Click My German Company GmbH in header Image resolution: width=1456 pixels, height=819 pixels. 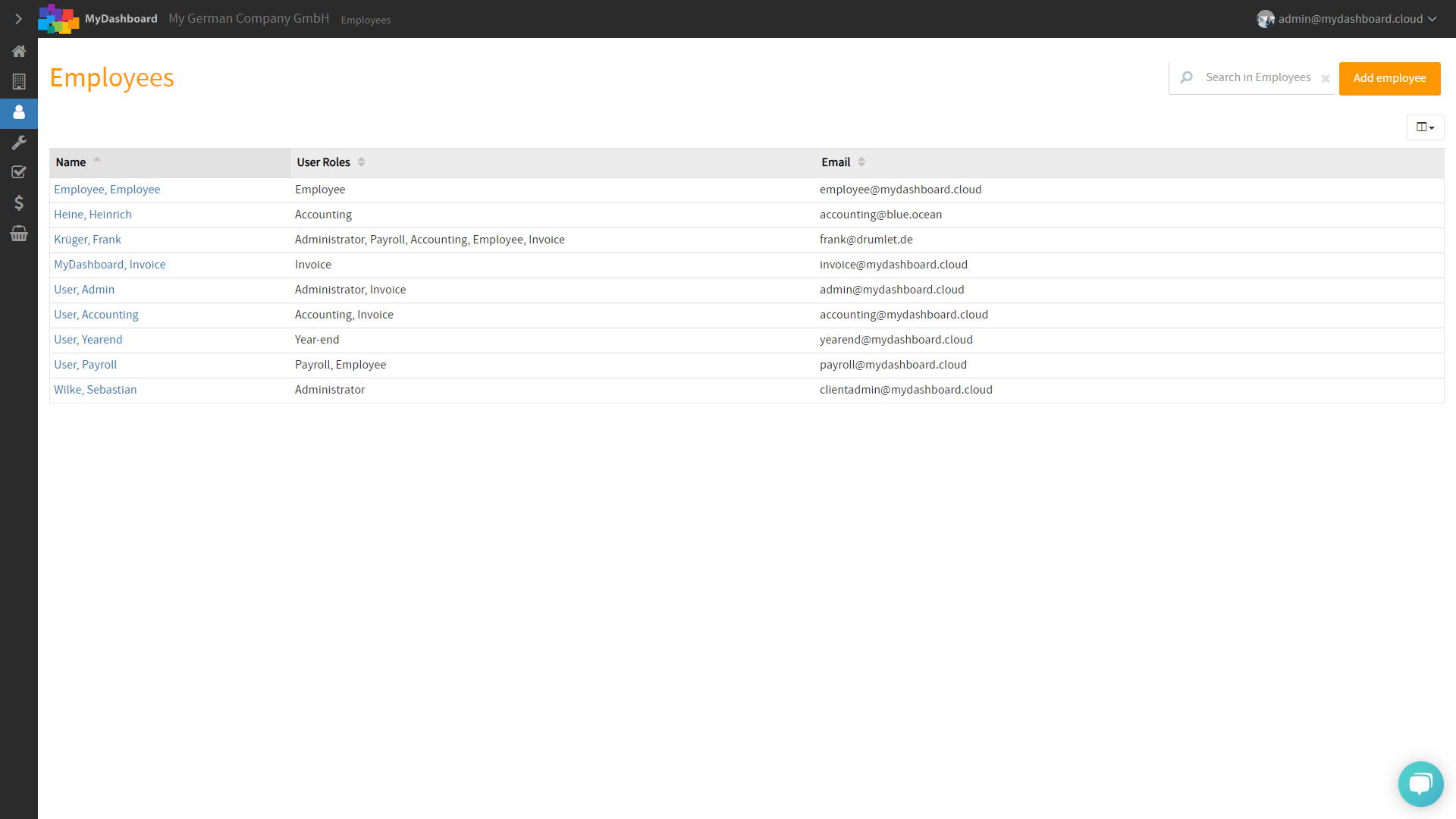pyautogui.click(x=249, y=18)
